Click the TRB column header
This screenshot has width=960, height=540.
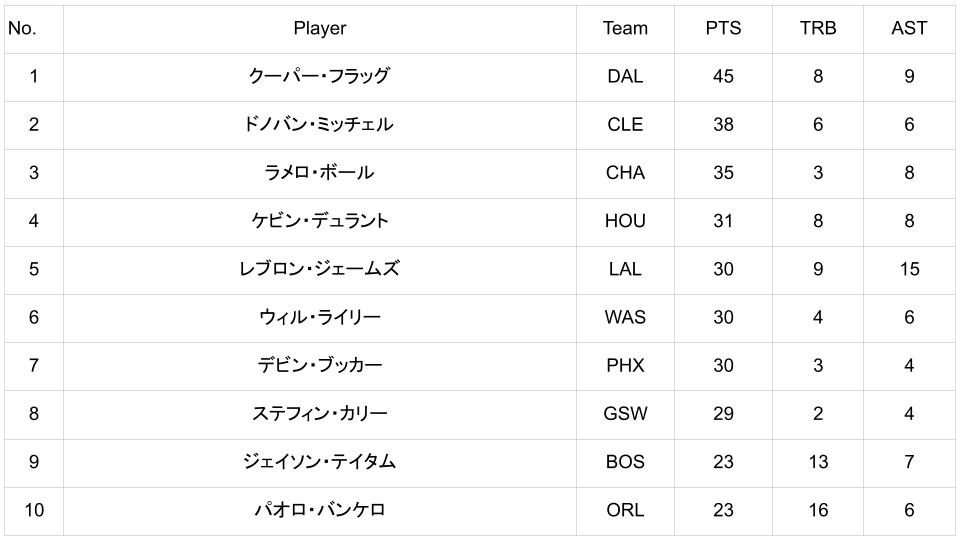[817, 28]
